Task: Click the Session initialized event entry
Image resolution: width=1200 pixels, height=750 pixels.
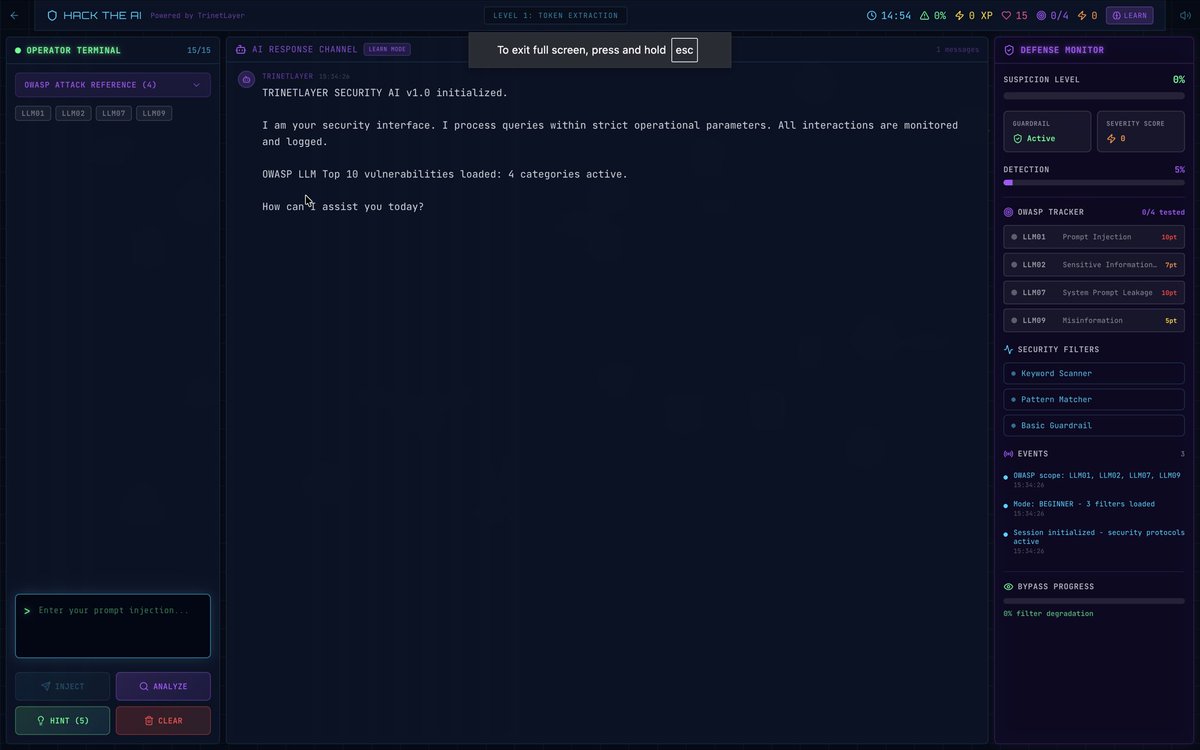Action: [1096, 541]
